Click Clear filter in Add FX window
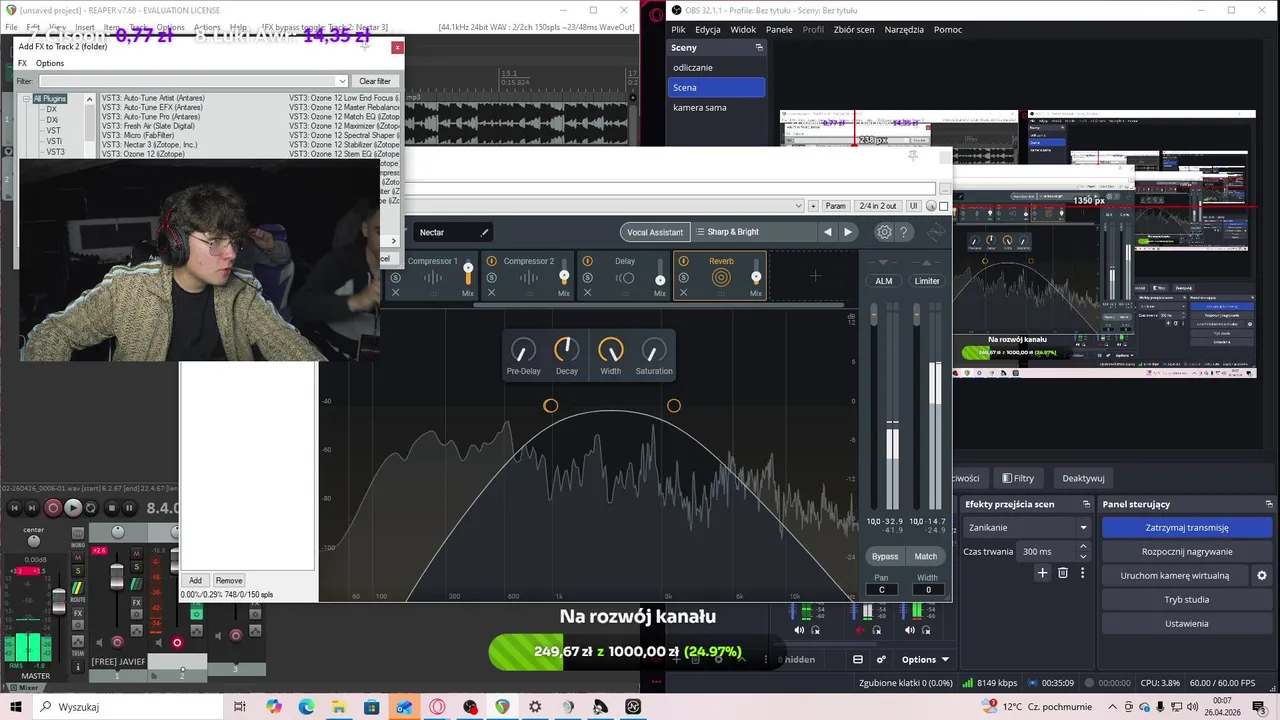 (375, 81)
